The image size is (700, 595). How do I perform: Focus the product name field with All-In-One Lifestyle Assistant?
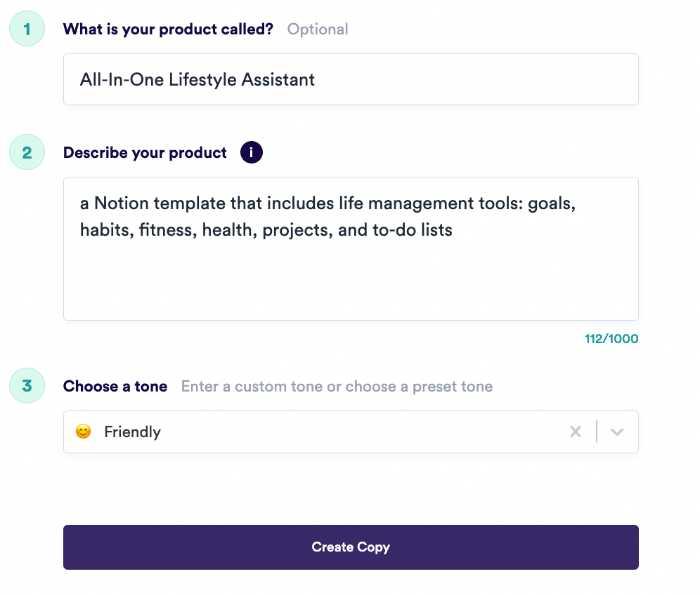350,79
